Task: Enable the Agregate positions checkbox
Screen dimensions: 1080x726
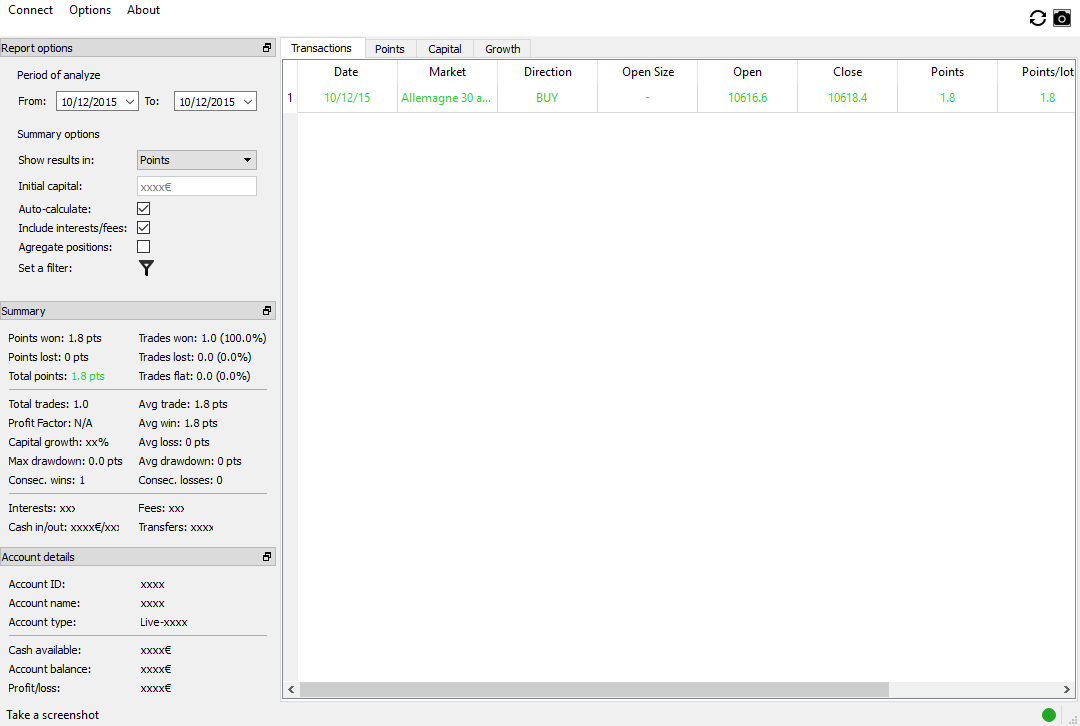Action: [143, 247]
